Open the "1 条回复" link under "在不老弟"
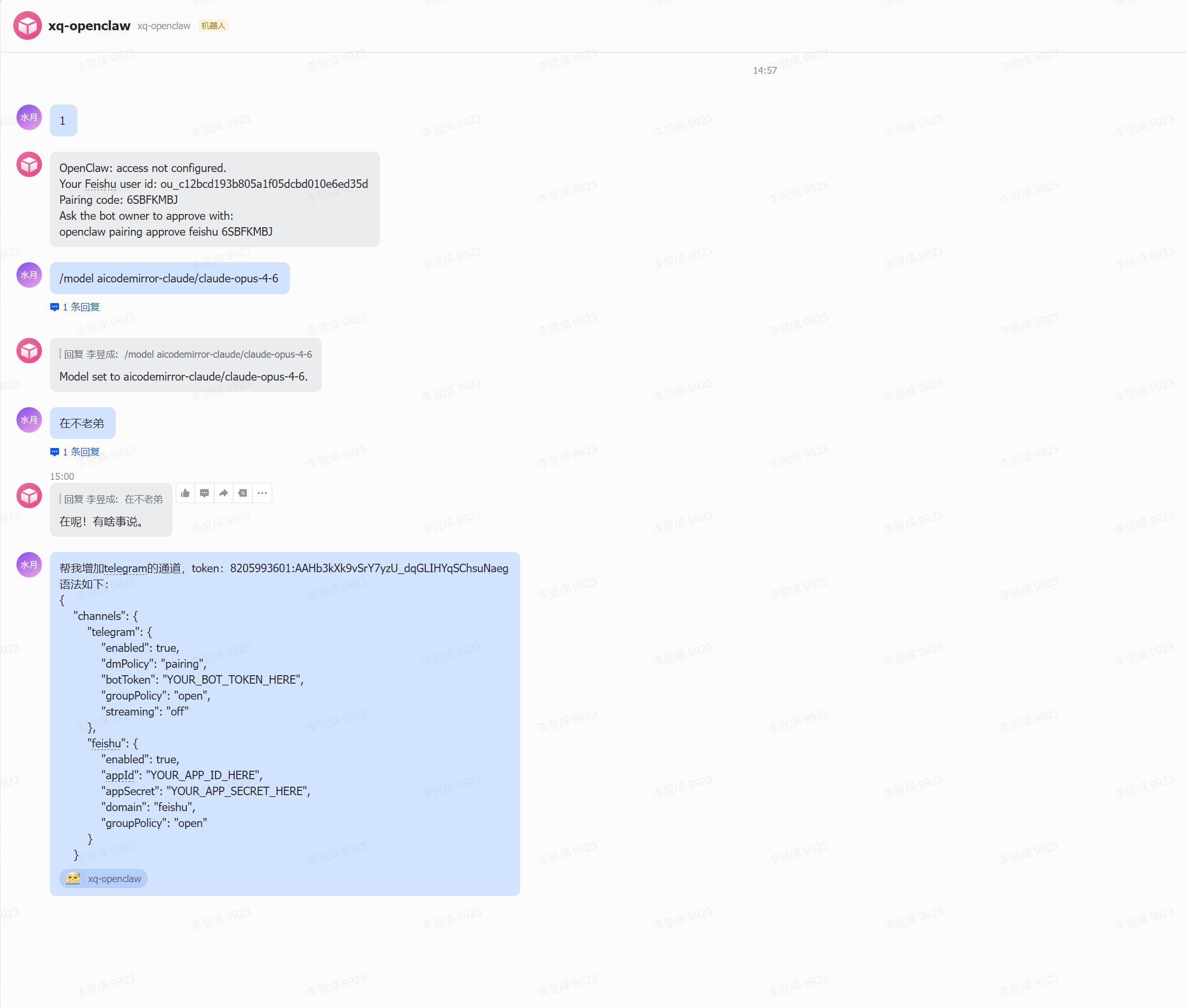The width and height of the screenshot is (1187, 1008). pos(81,452)
